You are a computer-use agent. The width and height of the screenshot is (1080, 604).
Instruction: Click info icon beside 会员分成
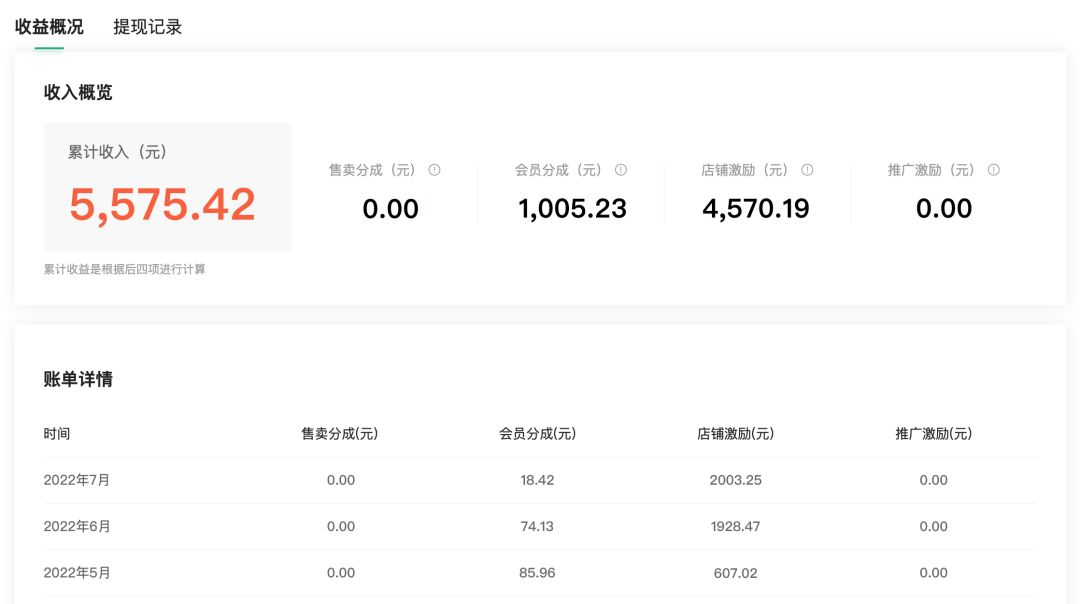[620, 170]
